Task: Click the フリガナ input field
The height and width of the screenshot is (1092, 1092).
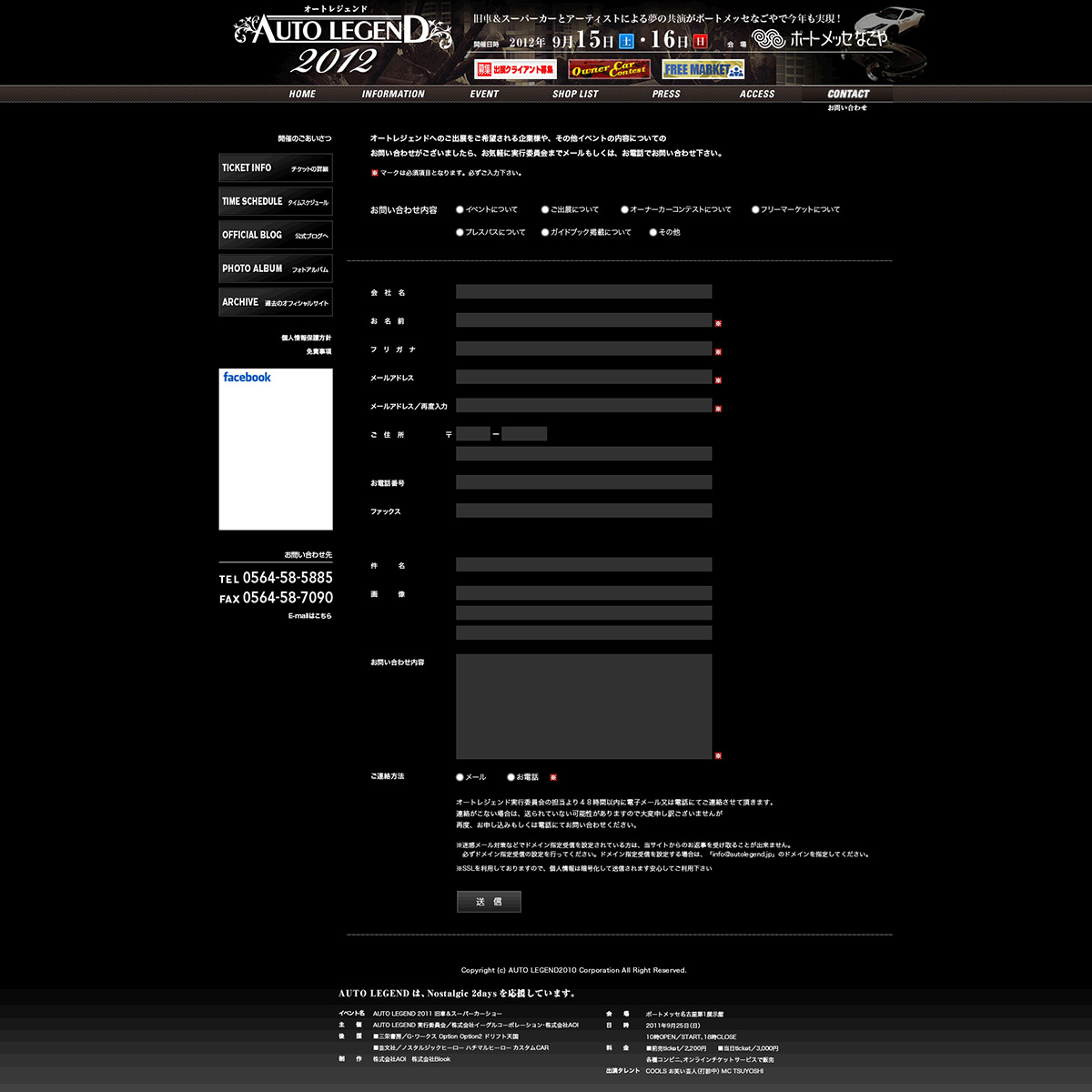Action: tap(584, 349)
